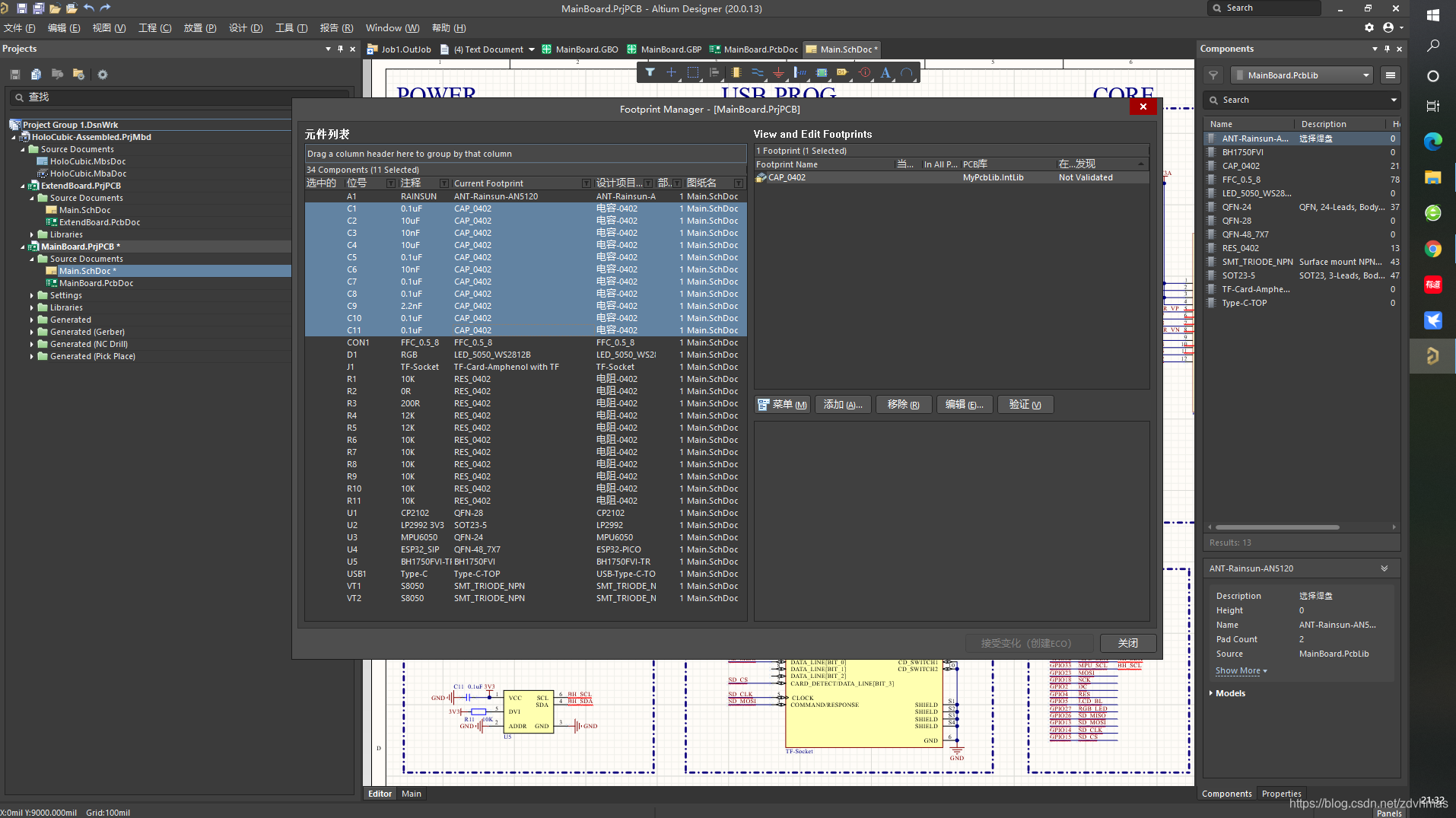Click the Projects panel settings gear
The image size is (1456, 818).
pos(103,75)
